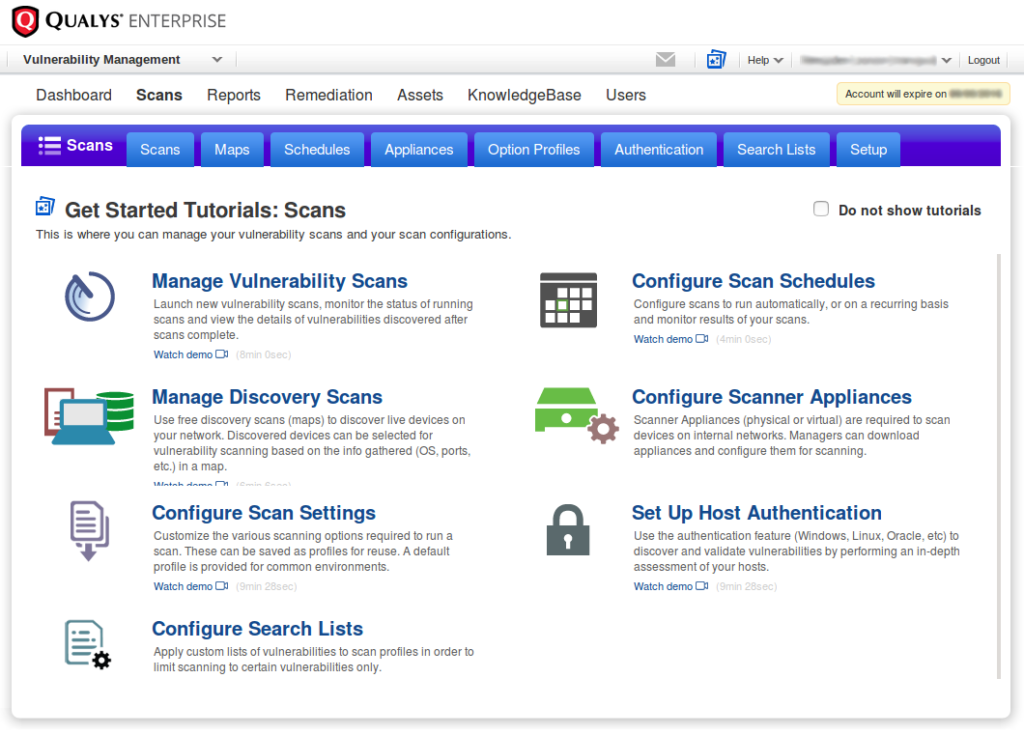Screen dimensions: 1024x735
Task: Click the Configure Scan Settings document icon
Action: [87, 531]
